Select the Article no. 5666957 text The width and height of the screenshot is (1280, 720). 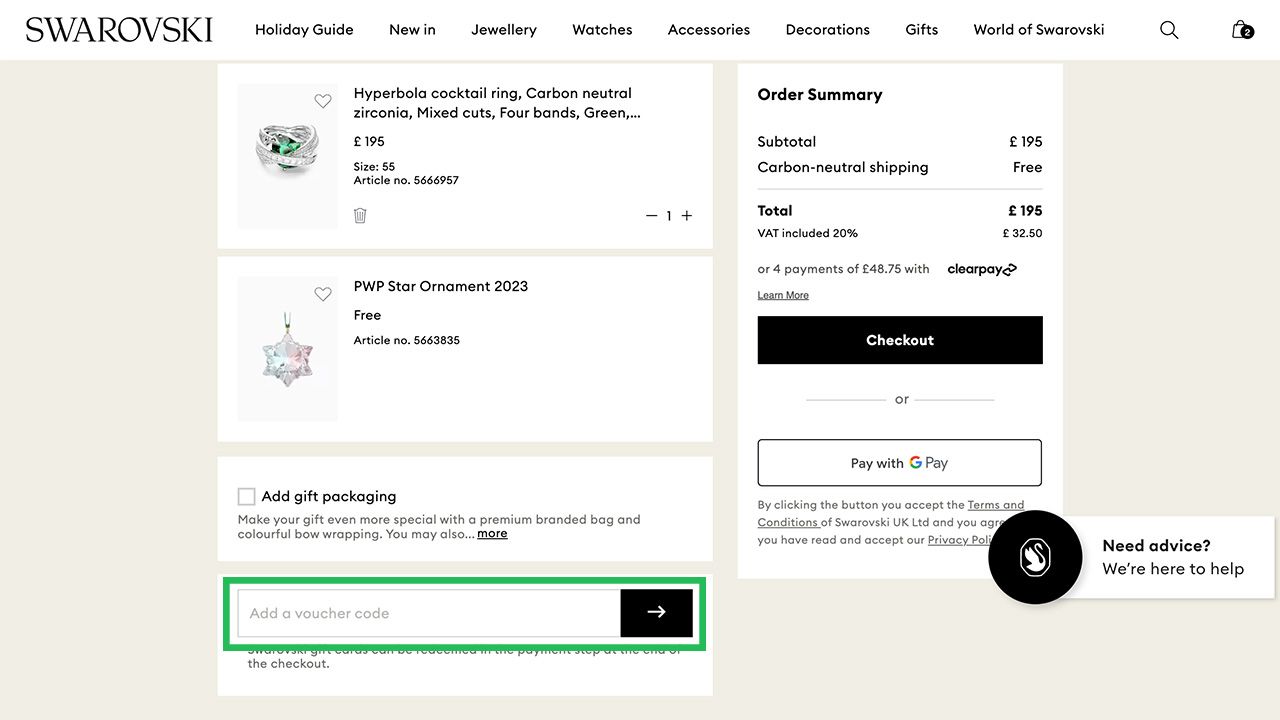(x=406, y=180)
